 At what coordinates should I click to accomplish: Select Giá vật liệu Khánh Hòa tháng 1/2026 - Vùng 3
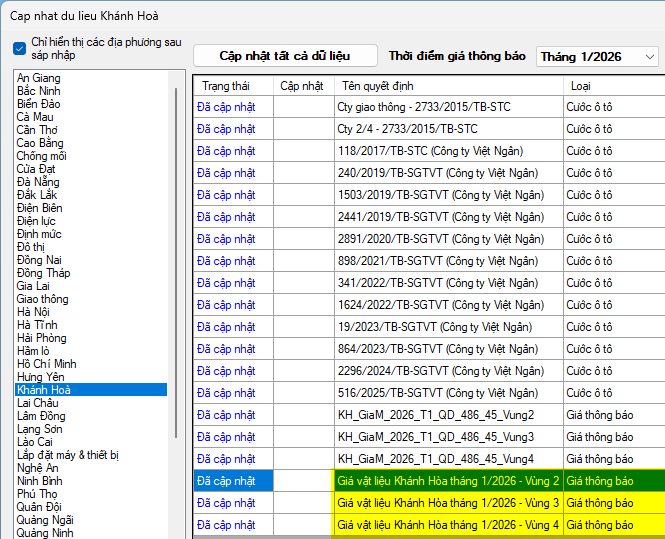coord(448,503)
